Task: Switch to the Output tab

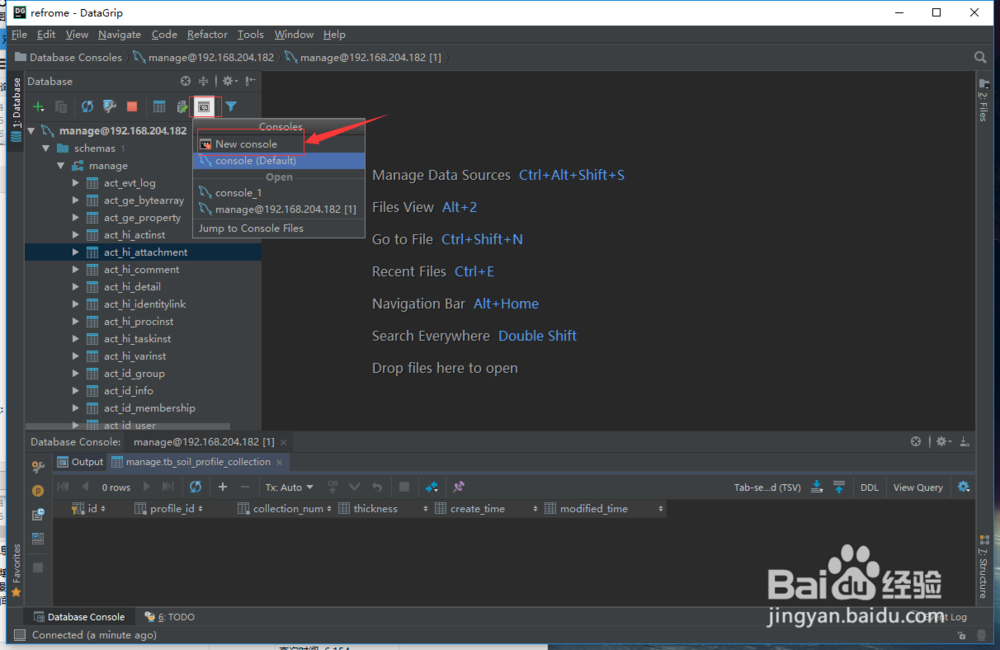Action: click(x=80, y=462)
